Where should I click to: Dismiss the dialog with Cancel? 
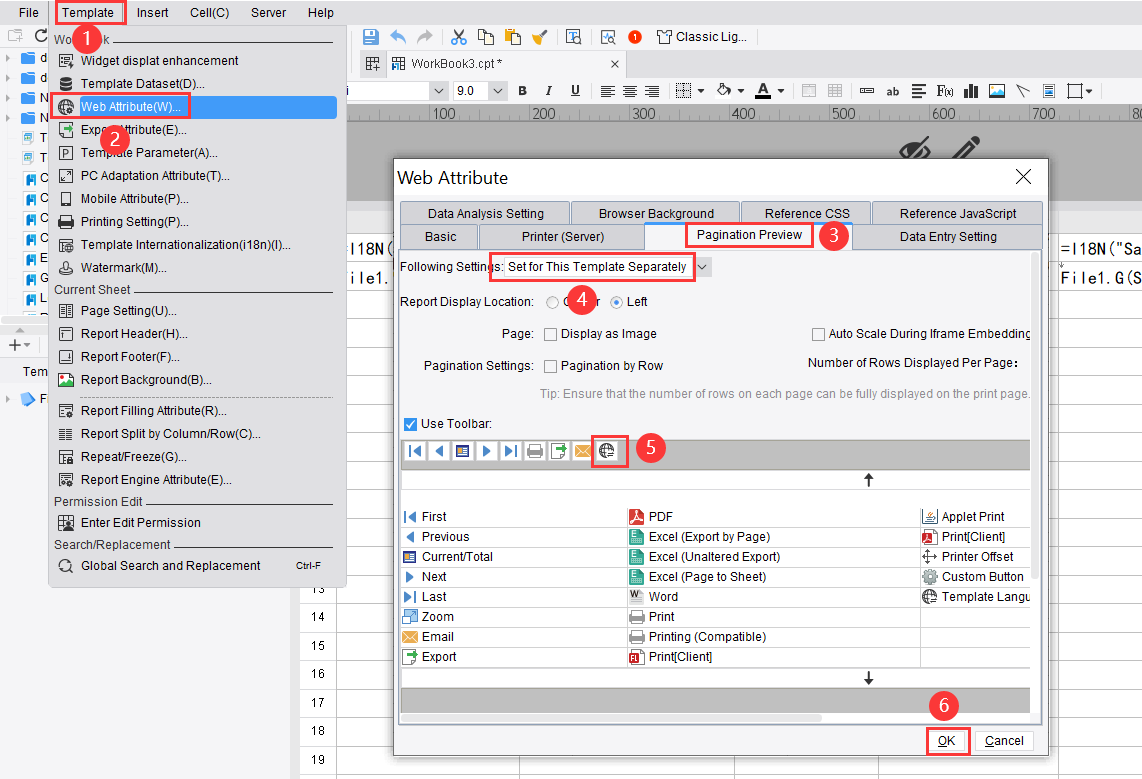(x=1004, y=740)
